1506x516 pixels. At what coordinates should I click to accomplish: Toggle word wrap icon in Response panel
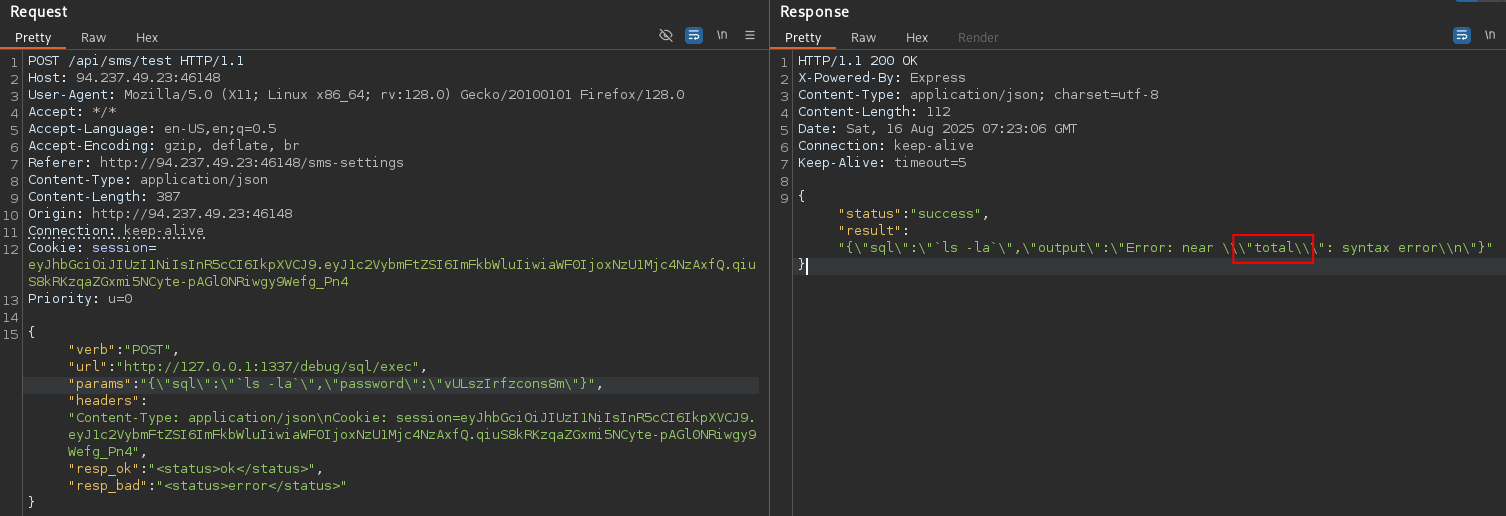(x=1462, y=35)
